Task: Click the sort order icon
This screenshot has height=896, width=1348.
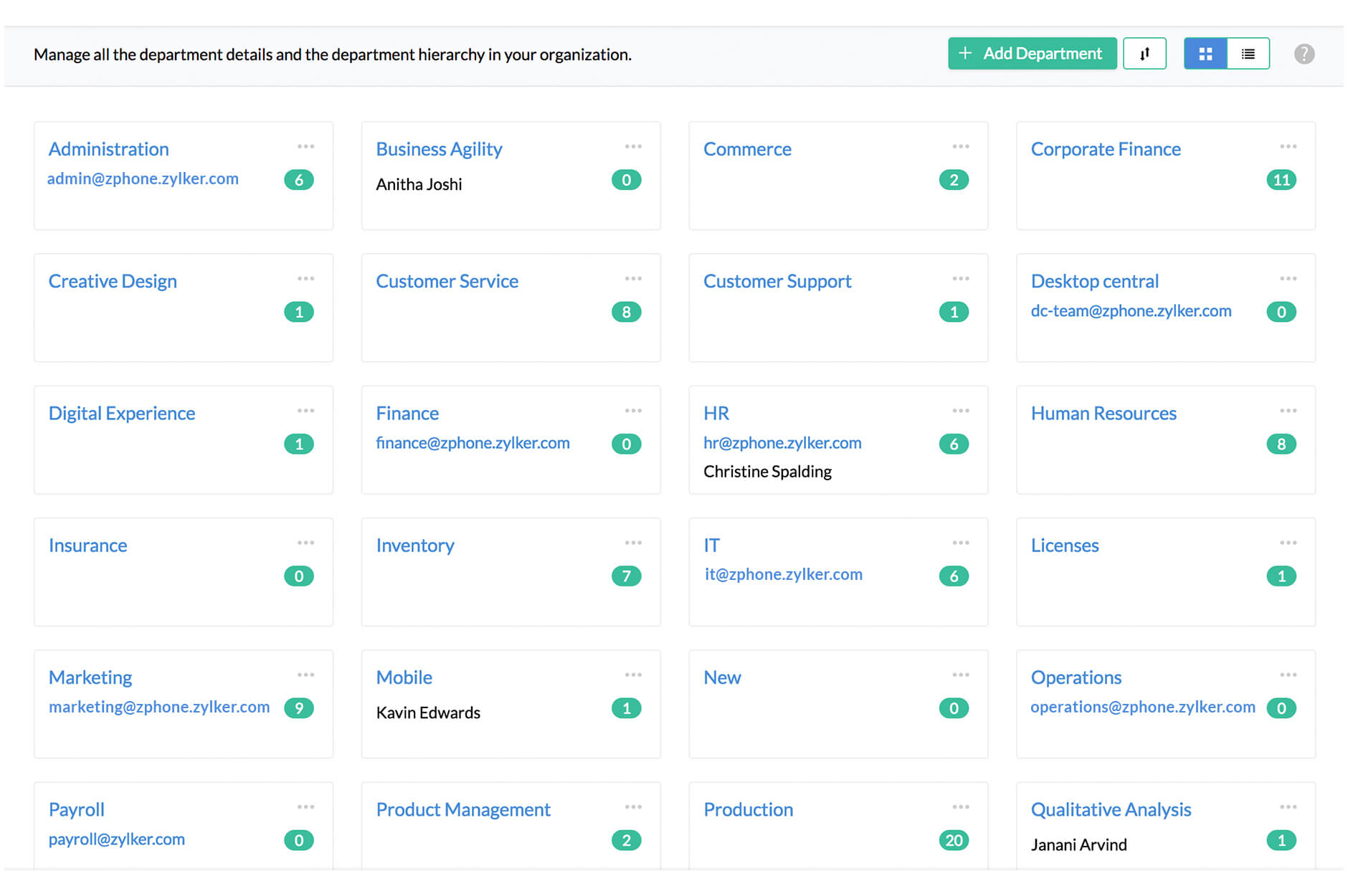Action: pyautogui.click(x=1145, y=53)
